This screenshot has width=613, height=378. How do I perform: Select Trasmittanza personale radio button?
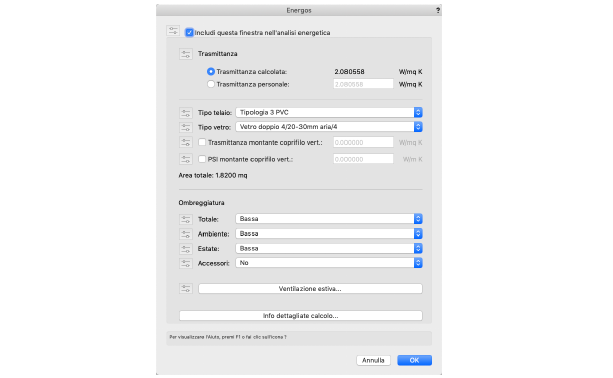pyautogui.click(x=211, y=84)
